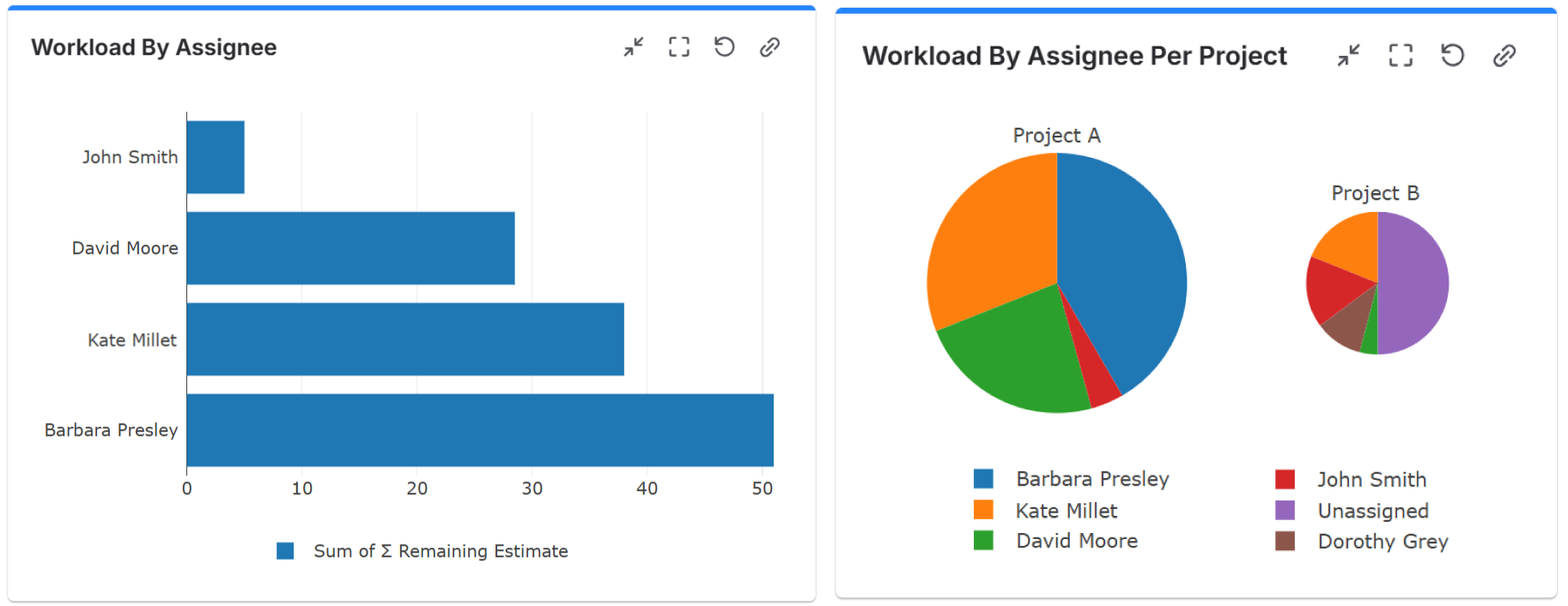Toggle Sum of Remaining Estimate legend swatch
This screenshot has height=606, width=1568.
click(x=285, y=551)
